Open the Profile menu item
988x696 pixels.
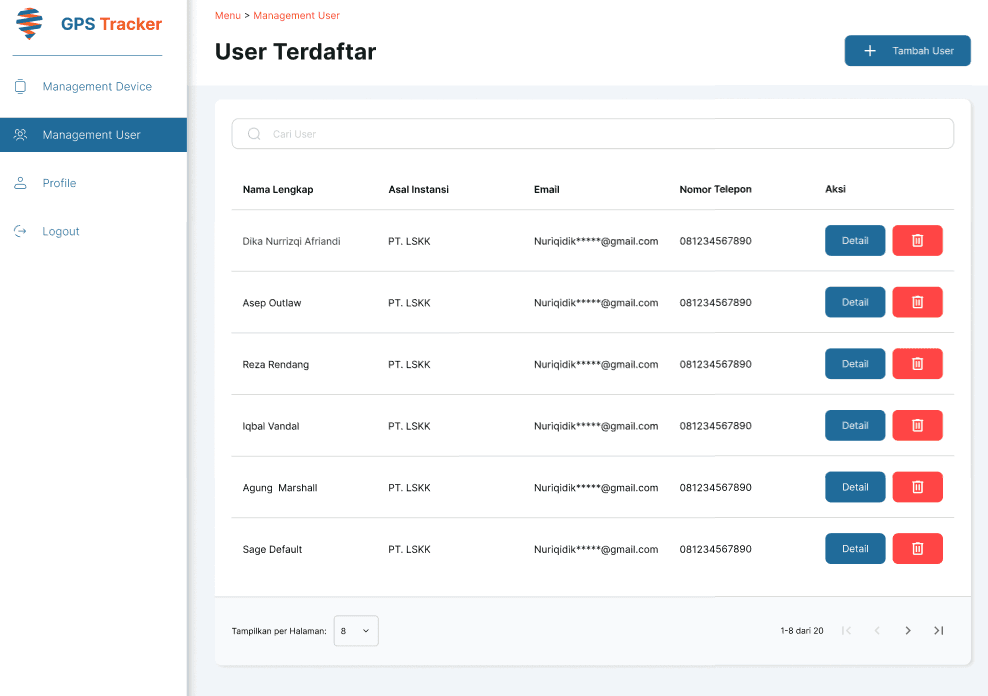pyautogui.click(x=59, y=183)
